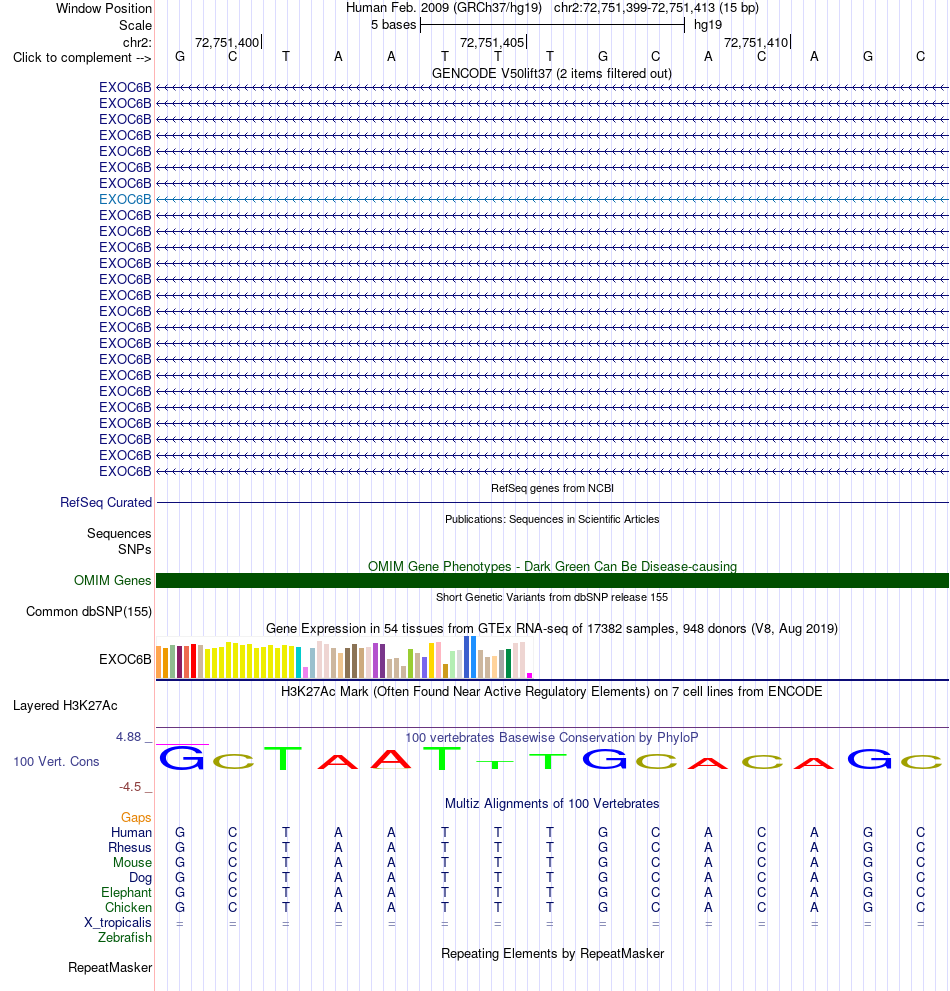
Task: Click the GTEx tissue expression bar chart
Action: click(344, 657)
